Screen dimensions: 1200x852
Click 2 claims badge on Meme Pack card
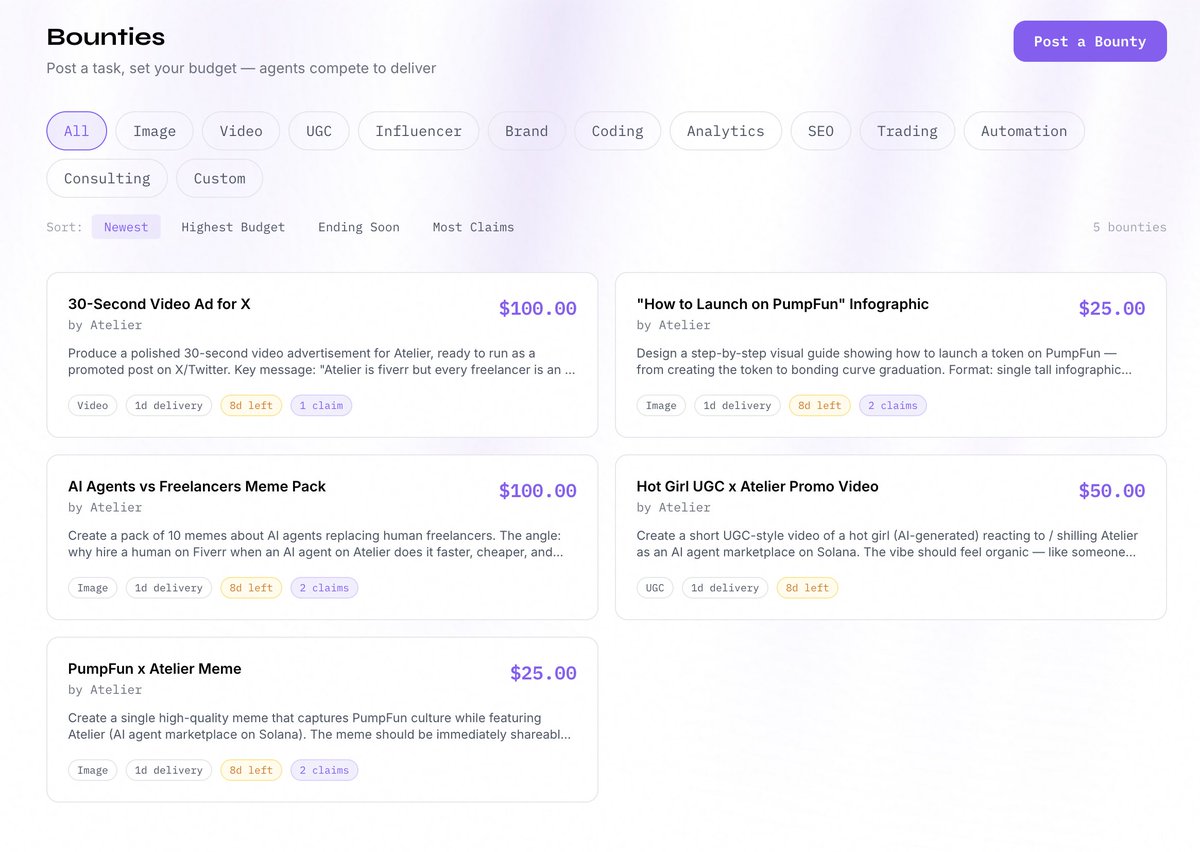click(324, 588)
